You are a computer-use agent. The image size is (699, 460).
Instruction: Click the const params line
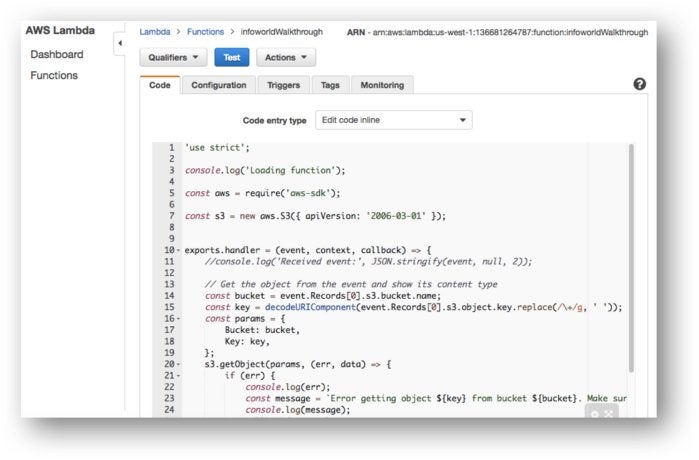point(245,319)
